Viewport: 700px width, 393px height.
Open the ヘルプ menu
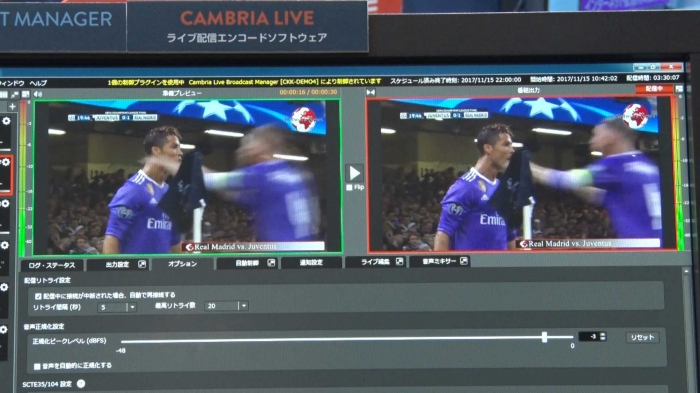[38, 83]
